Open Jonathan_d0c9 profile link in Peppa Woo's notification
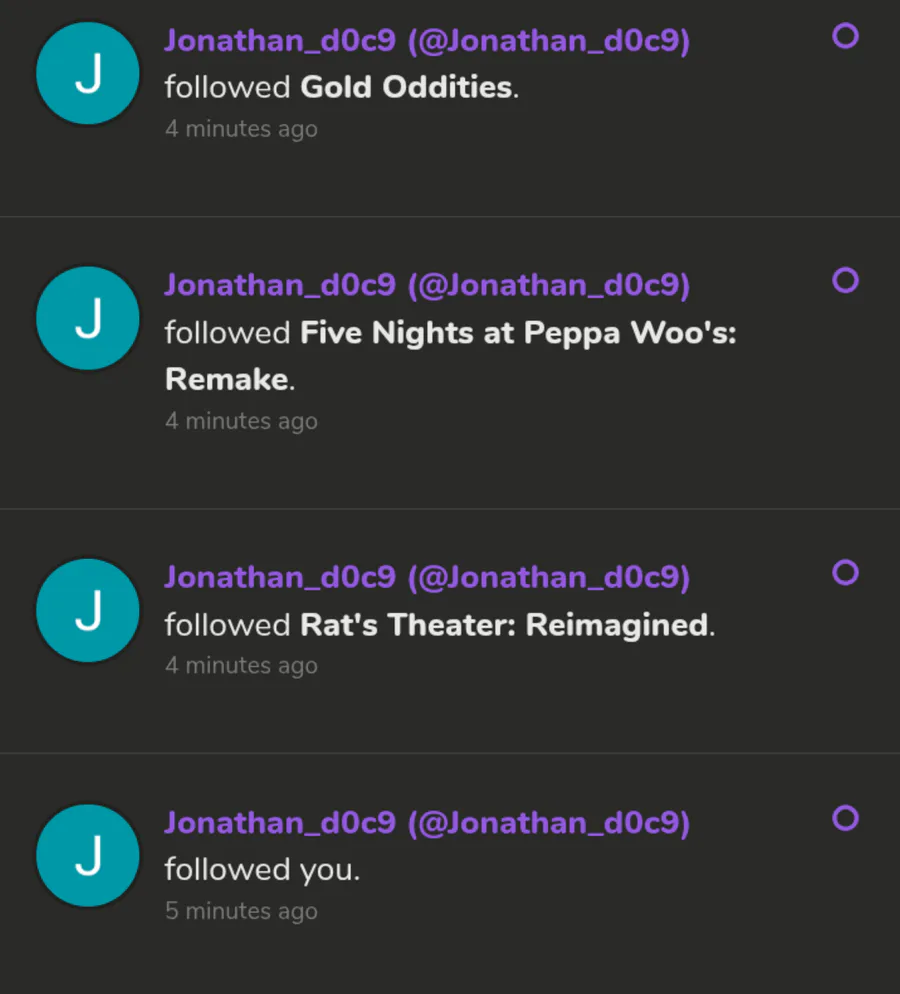This screenshot has width=900, height=994. click(427, 285)
